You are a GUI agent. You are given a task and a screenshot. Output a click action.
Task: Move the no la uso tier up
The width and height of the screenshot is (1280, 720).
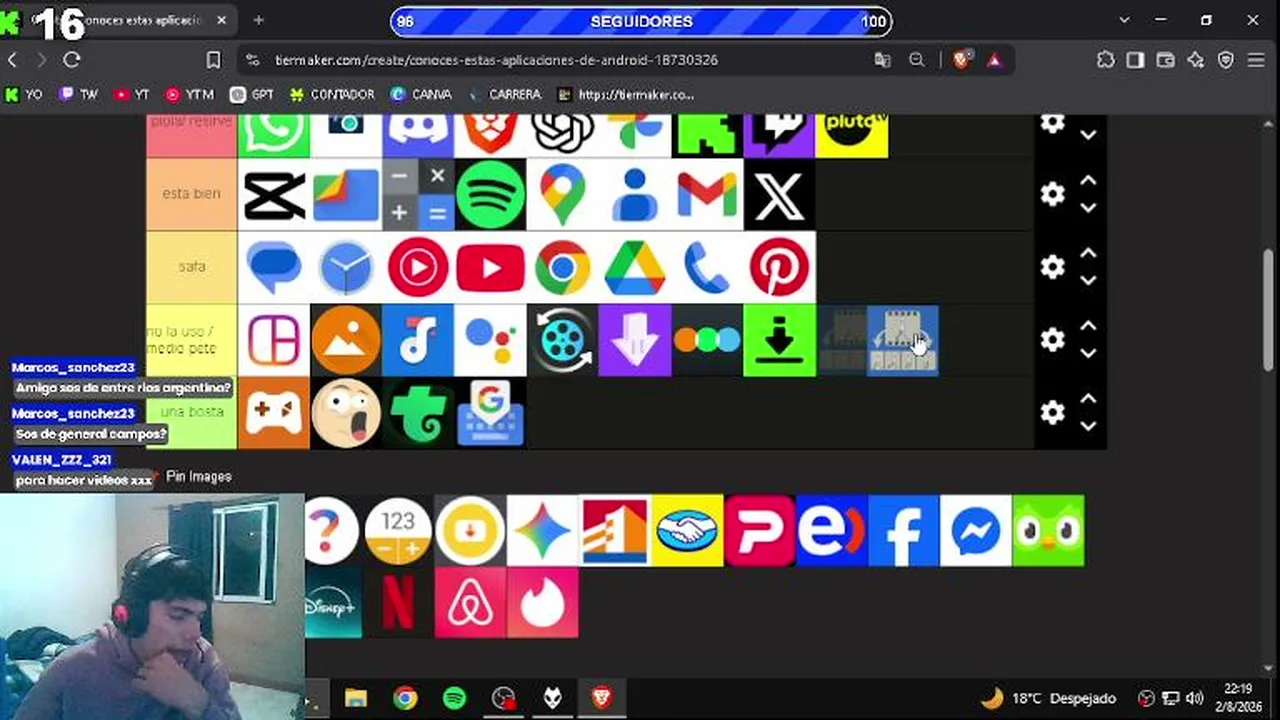1088,327
